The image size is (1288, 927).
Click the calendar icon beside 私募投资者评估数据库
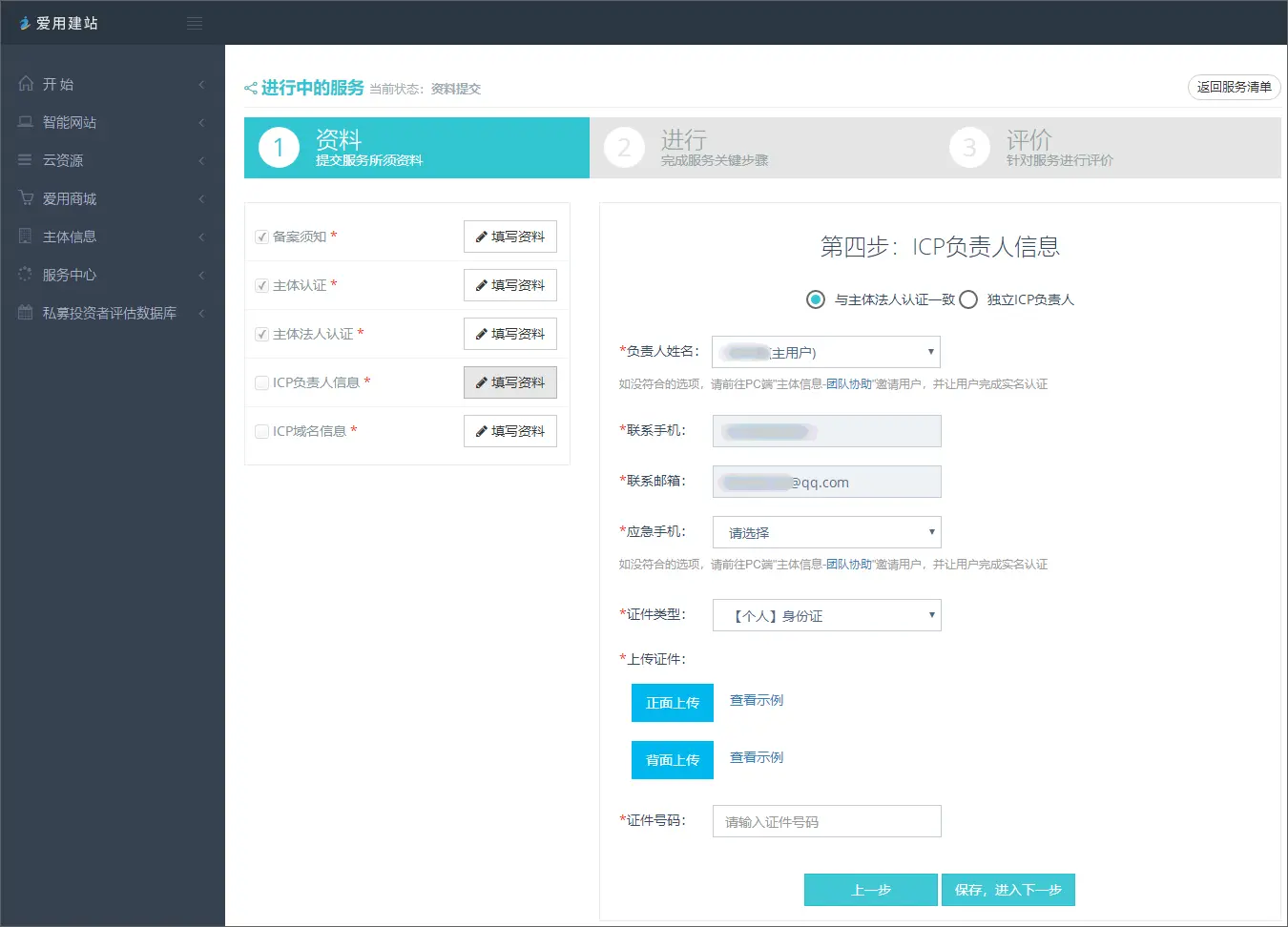[26, 313]
